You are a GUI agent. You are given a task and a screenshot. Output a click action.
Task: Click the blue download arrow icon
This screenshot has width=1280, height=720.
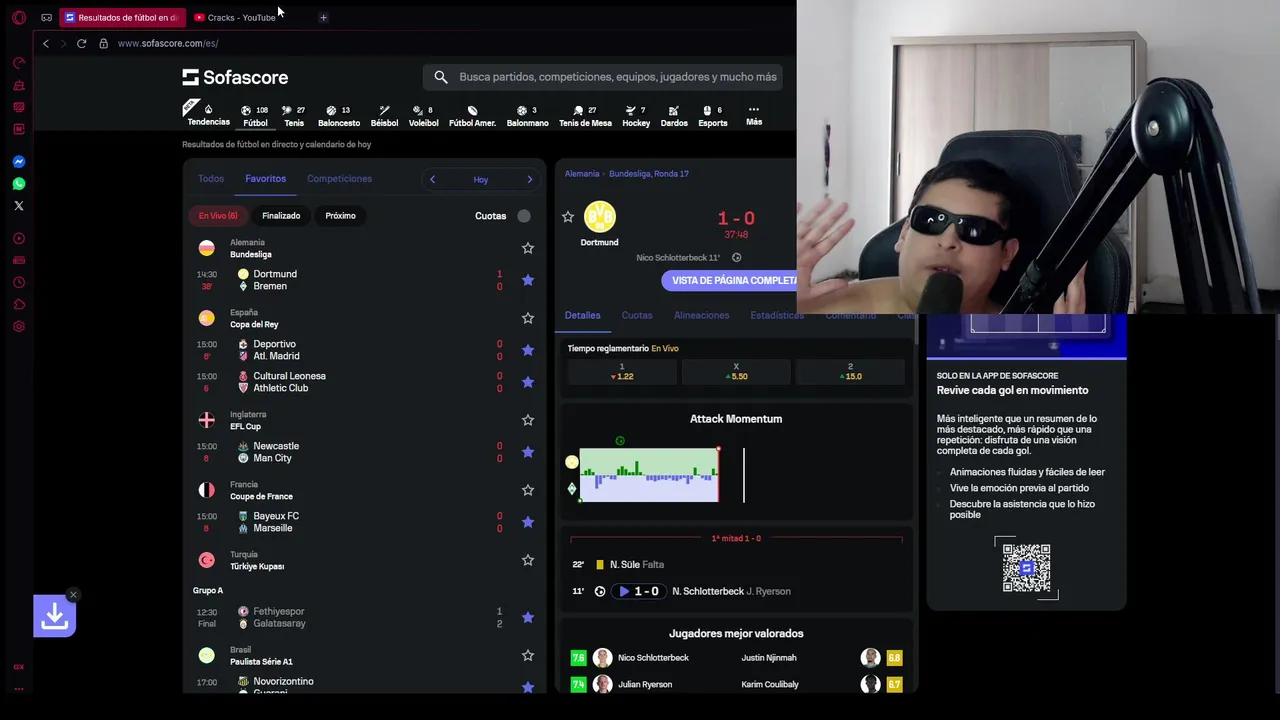[54, 618]
